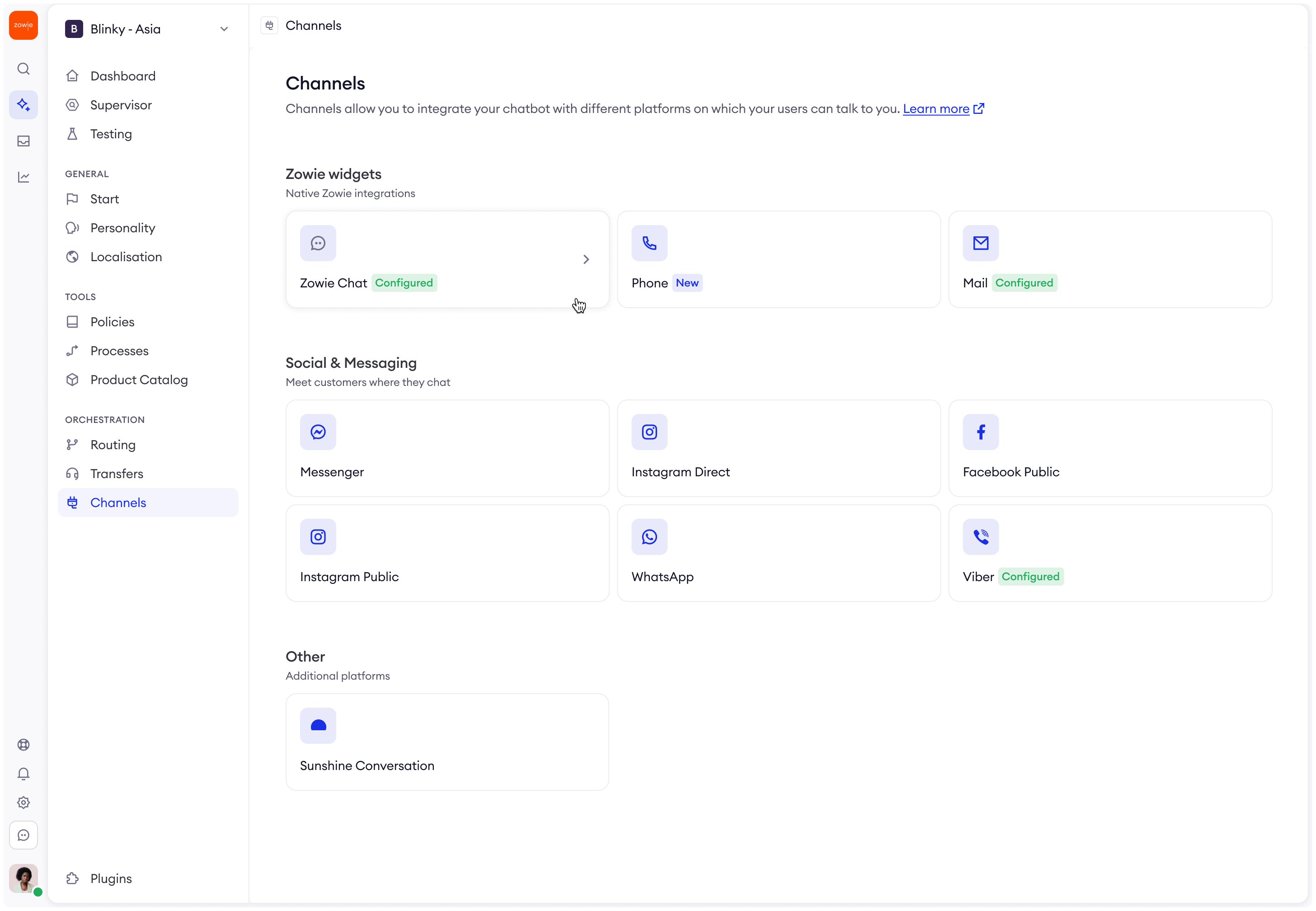Viewport: 1316px width, 911px height.
Task: Select the AI sparkle icon in rail
Action: (x=23, y=105)
